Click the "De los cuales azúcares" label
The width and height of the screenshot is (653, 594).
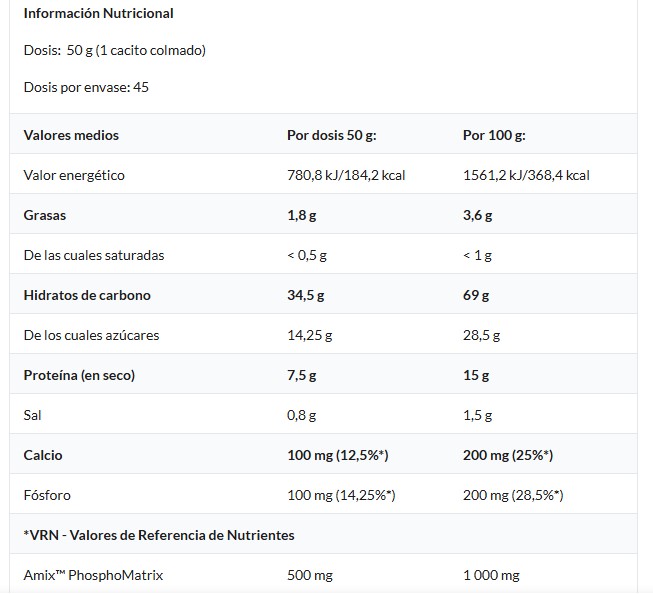[x=91, y=335]
